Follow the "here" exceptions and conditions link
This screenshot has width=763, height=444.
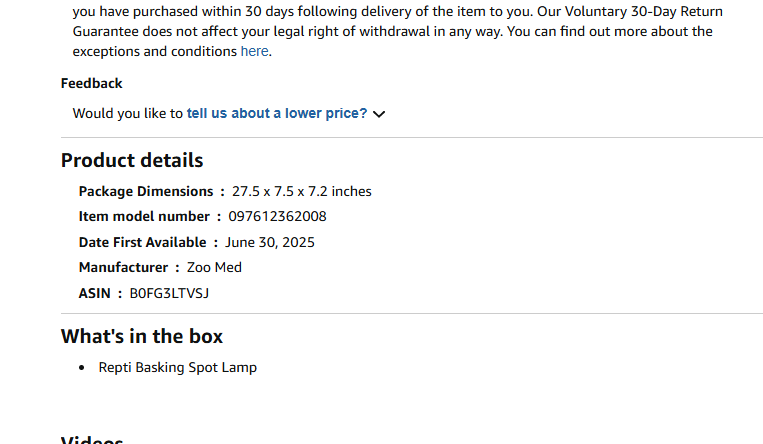pos(254,51)
